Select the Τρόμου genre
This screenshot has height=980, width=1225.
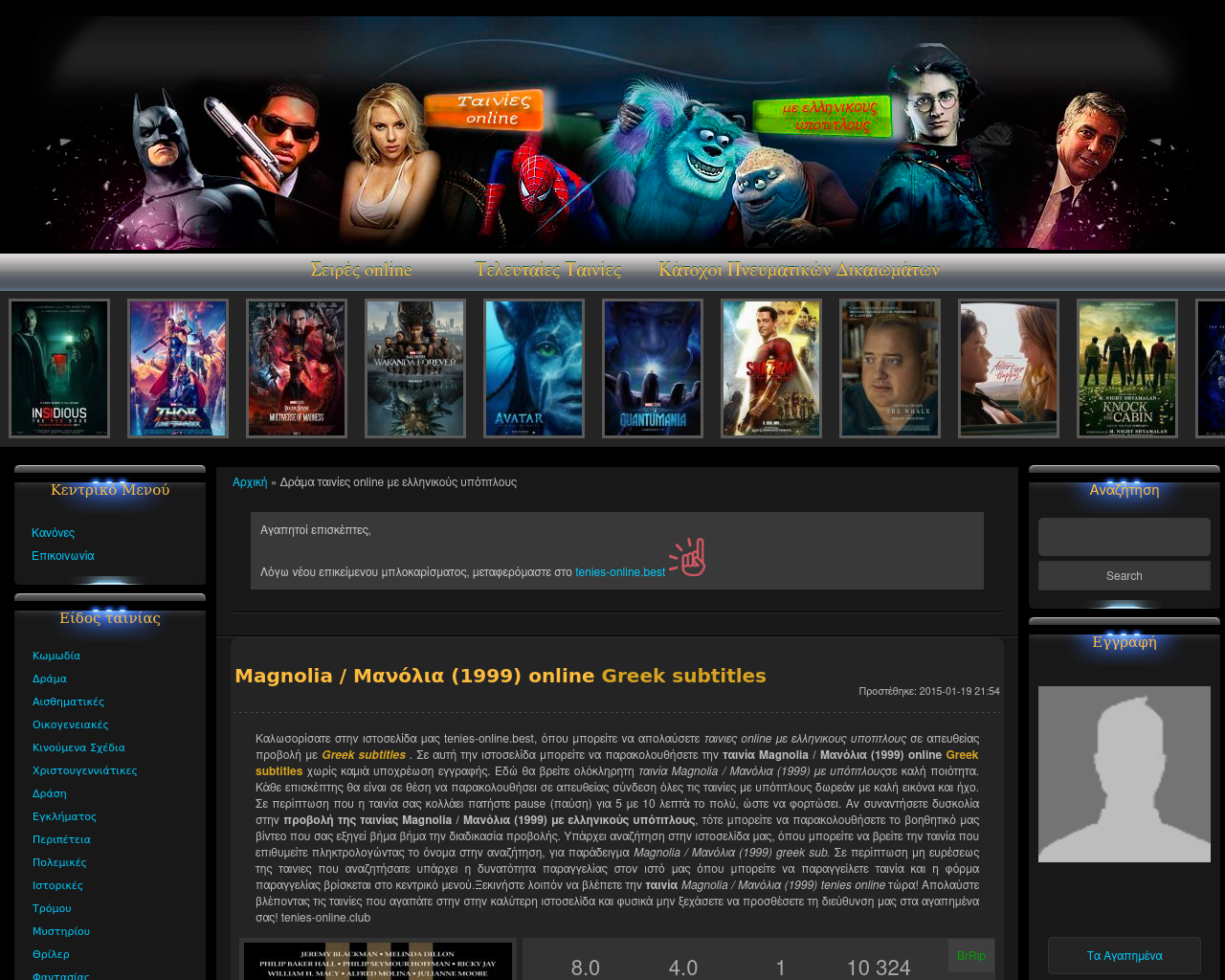click(x=52, y=908)
